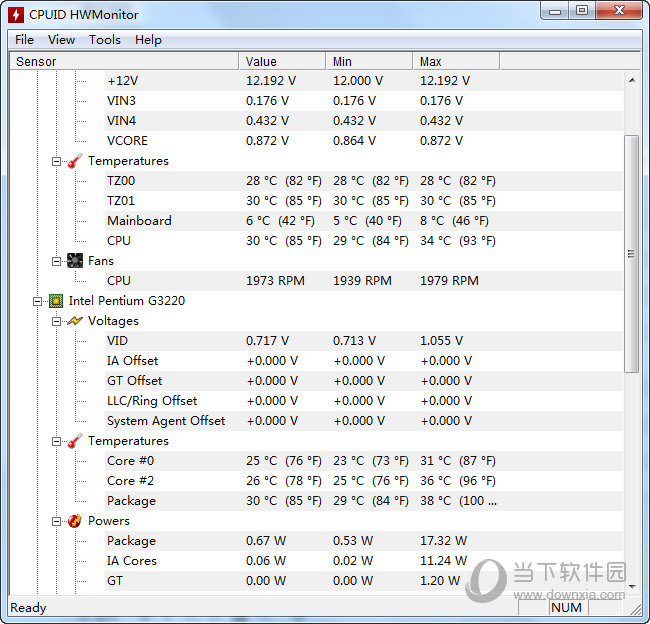Collapse the Fans section
Viewport: 650px width, 624px height.
56,261
